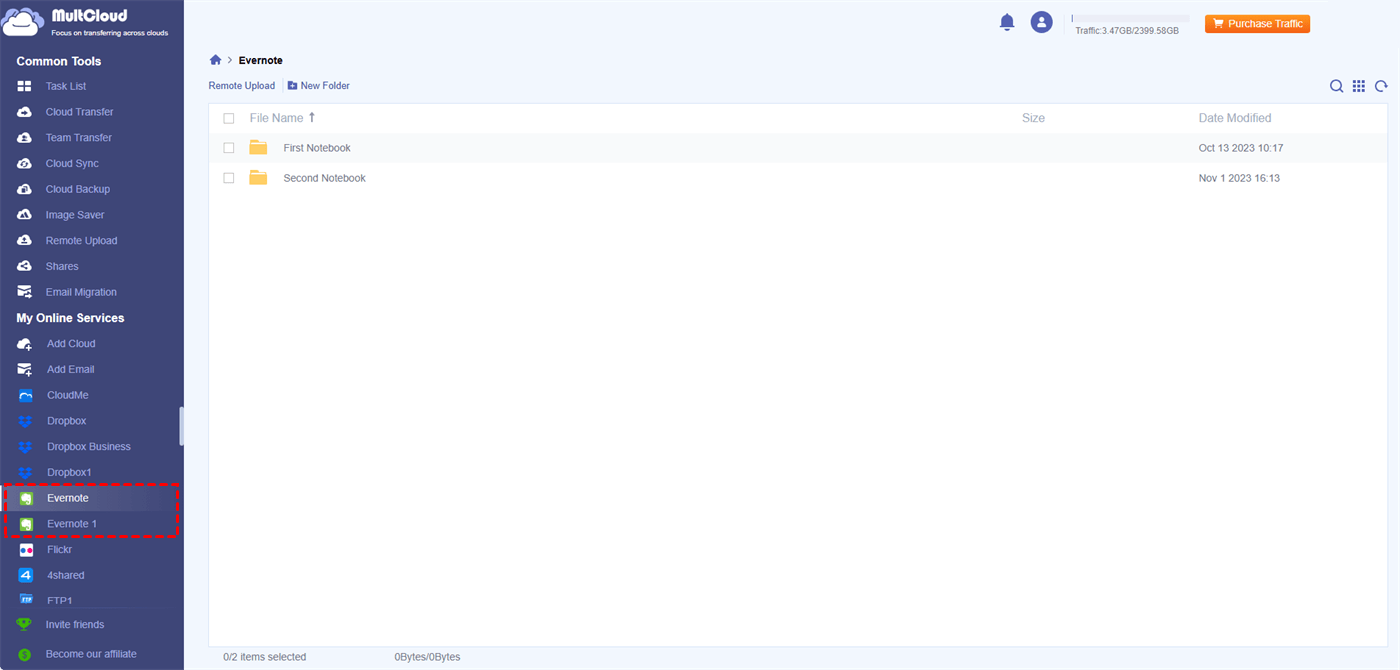This screenshot has width=1400, height=670.
Task: Click the refresh icon
Action: (x=1381, y=86)
